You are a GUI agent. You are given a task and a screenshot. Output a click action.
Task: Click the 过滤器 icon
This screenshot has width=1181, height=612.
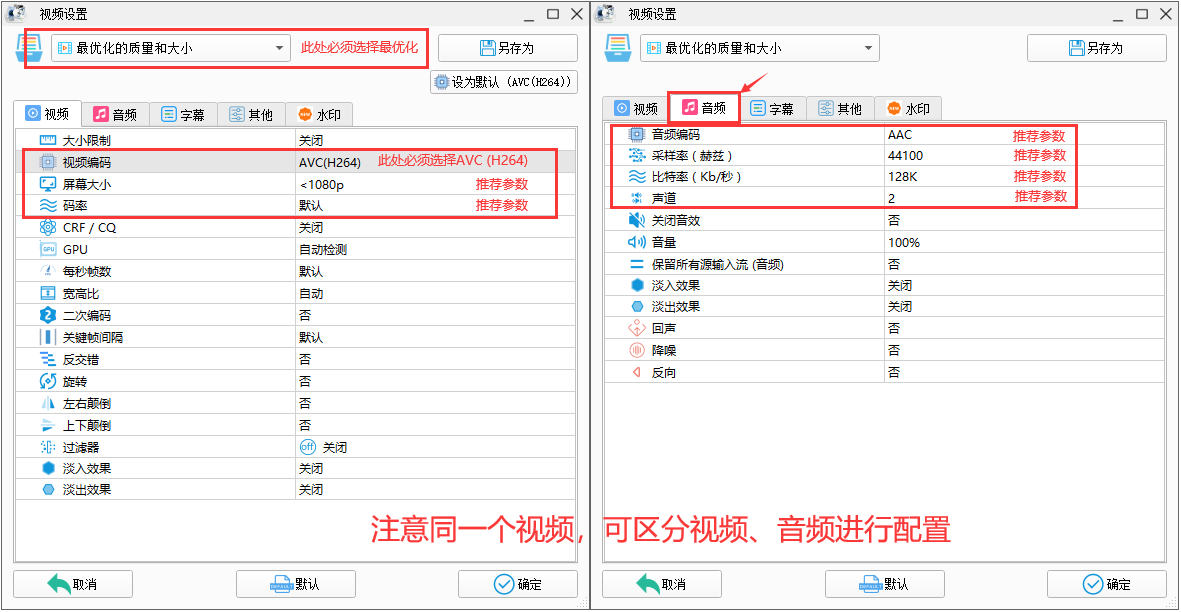pyautogui.click(x=48, y=447)
